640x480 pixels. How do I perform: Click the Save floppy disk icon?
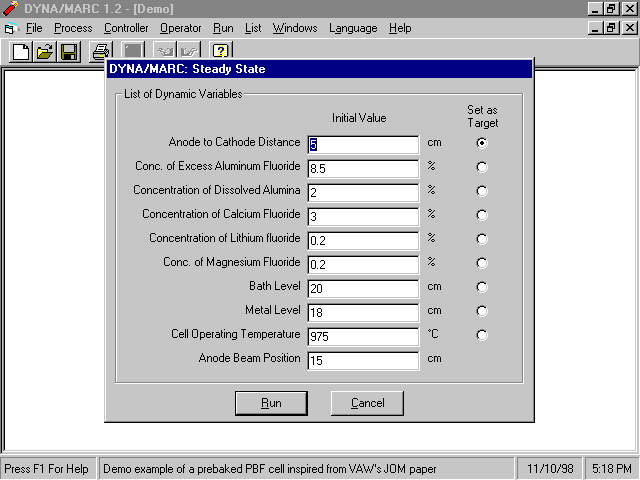coord(69,52)
